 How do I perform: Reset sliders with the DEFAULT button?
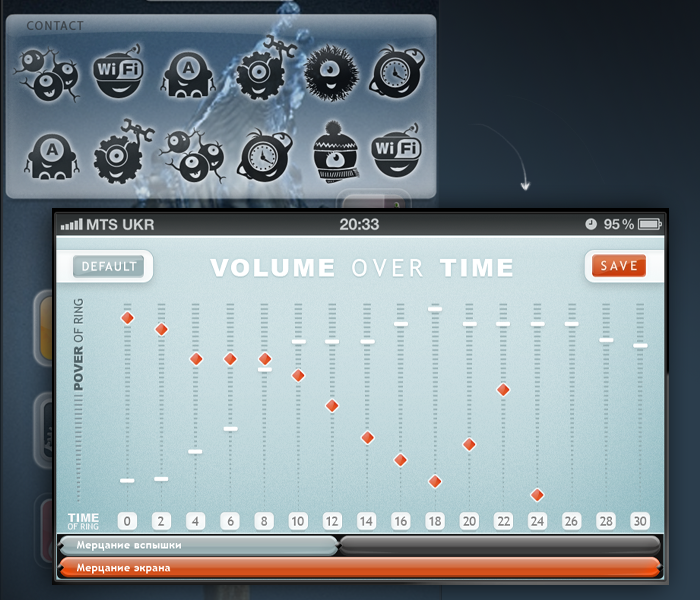point(108,267)
